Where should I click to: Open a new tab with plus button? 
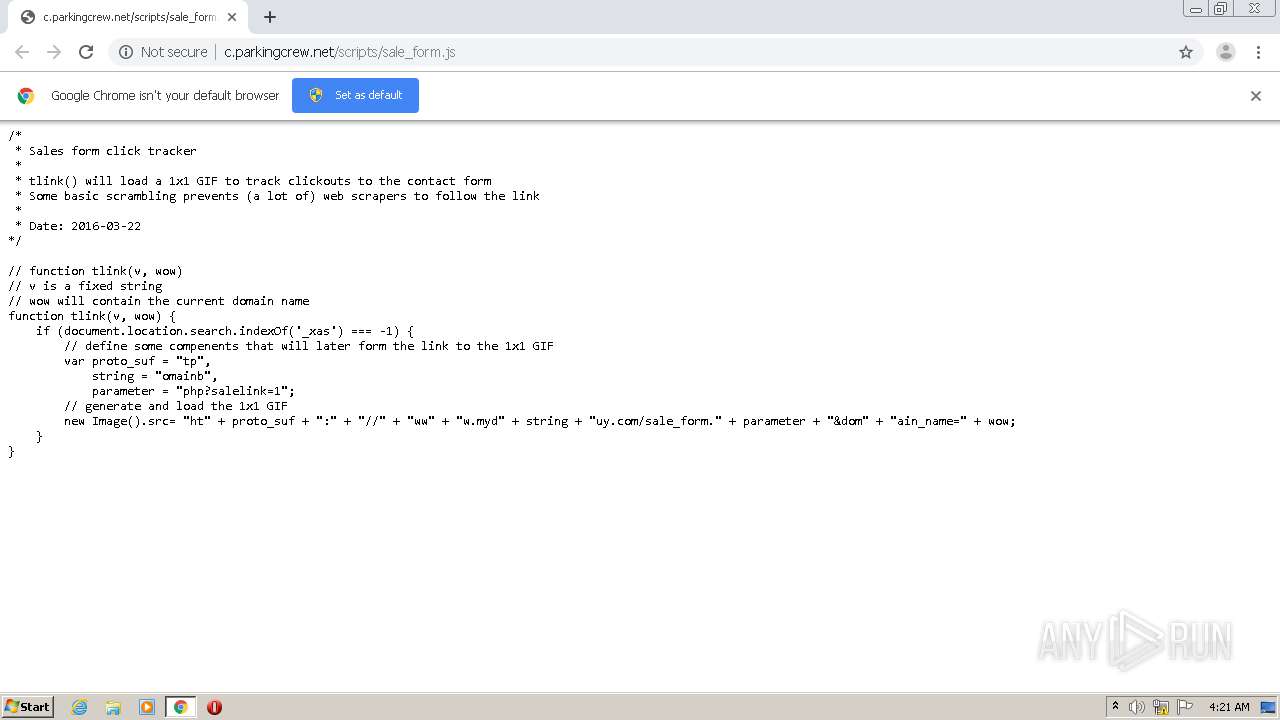270,17
